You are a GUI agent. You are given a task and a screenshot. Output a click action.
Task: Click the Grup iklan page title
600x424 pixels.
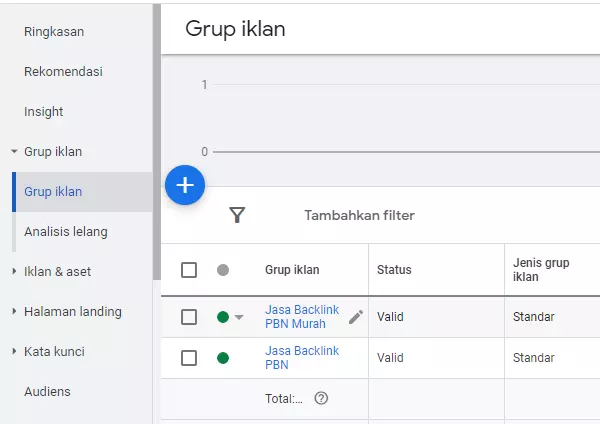(235, 29)
